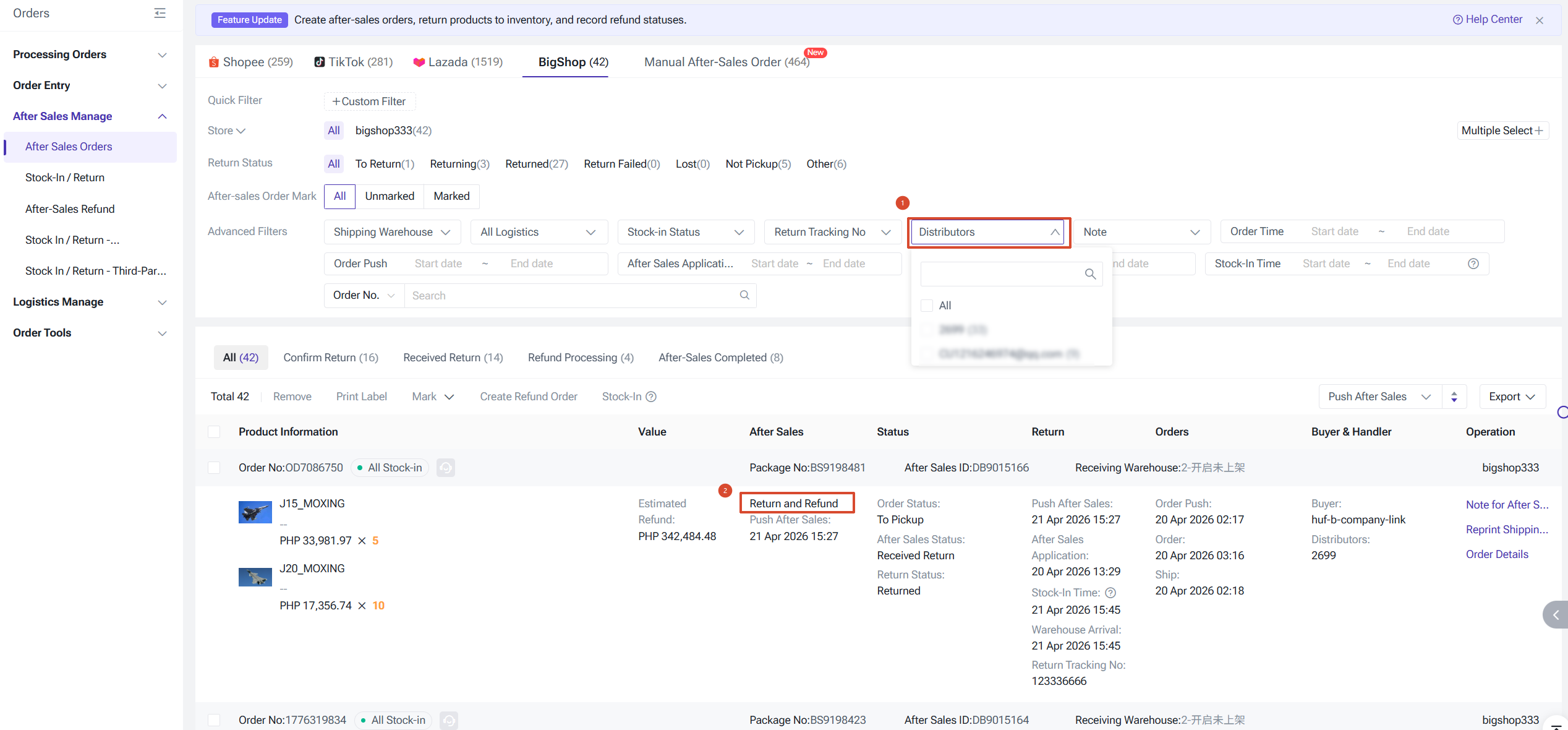Viewport: 1568px width, 730px height.
Task: Collapse sidebar using the menu fold icon
Action: pos(160,13)
